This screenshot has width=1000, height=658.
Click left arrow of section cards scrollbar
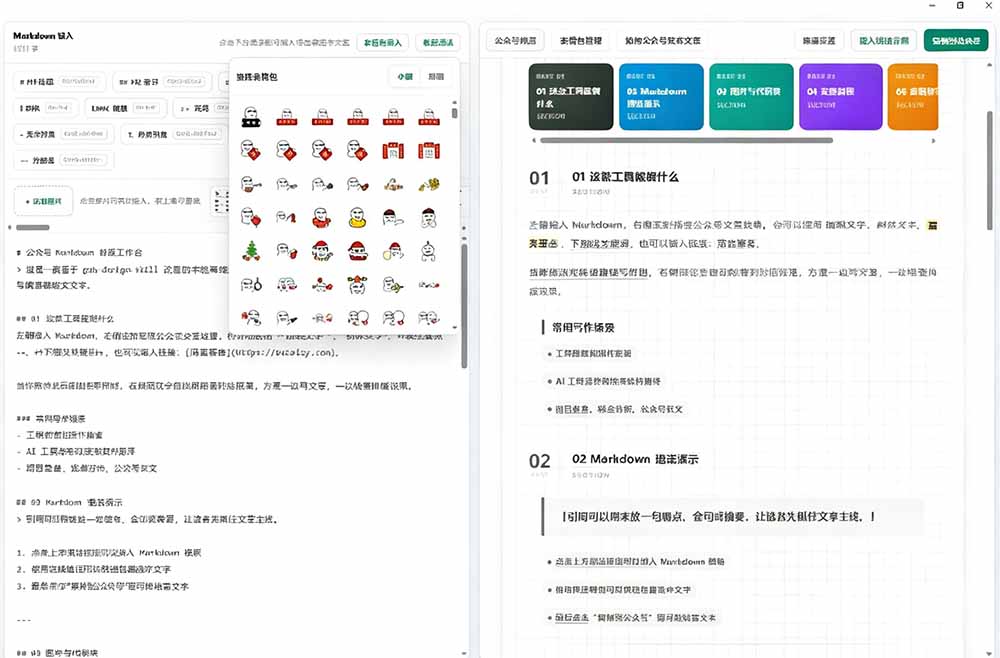tap(534, 140)
